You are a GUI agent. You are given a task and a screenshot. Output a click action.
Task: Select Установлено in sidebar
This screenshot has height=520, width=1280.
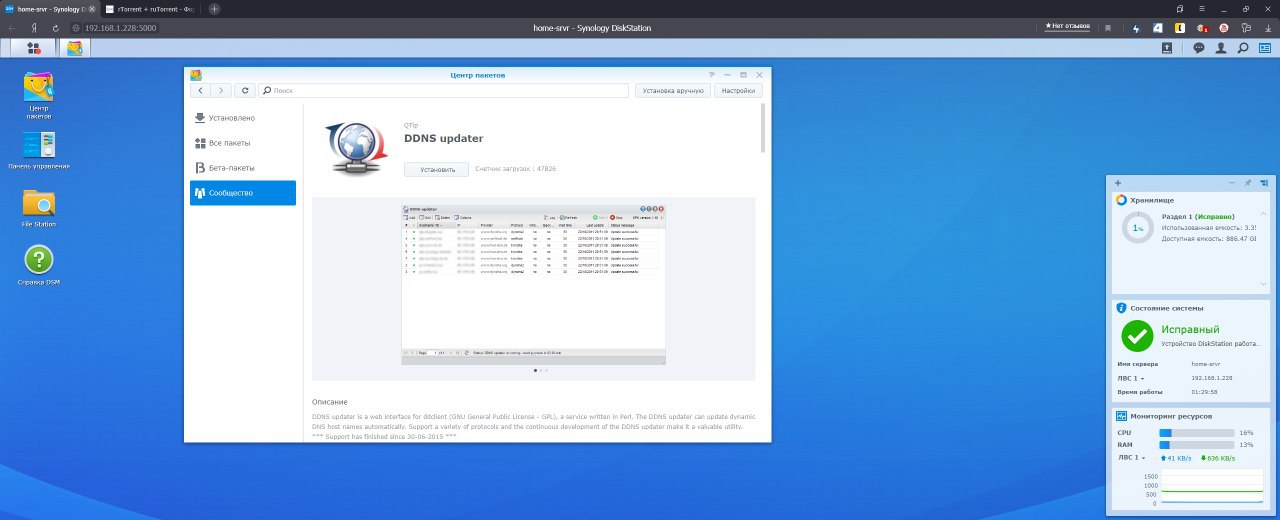(x=243, y=118)
